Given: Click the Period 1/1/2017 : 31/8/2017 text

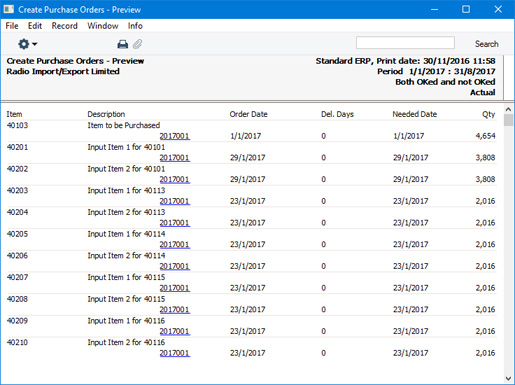Looking at the screenshot, I should [x=436, y=71].
